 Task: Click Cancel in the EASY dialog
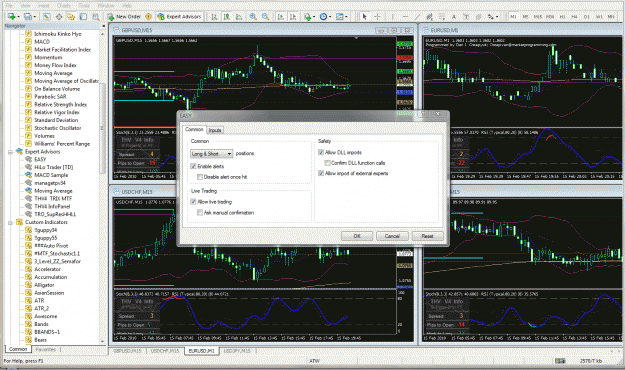[x=392, y=236]
